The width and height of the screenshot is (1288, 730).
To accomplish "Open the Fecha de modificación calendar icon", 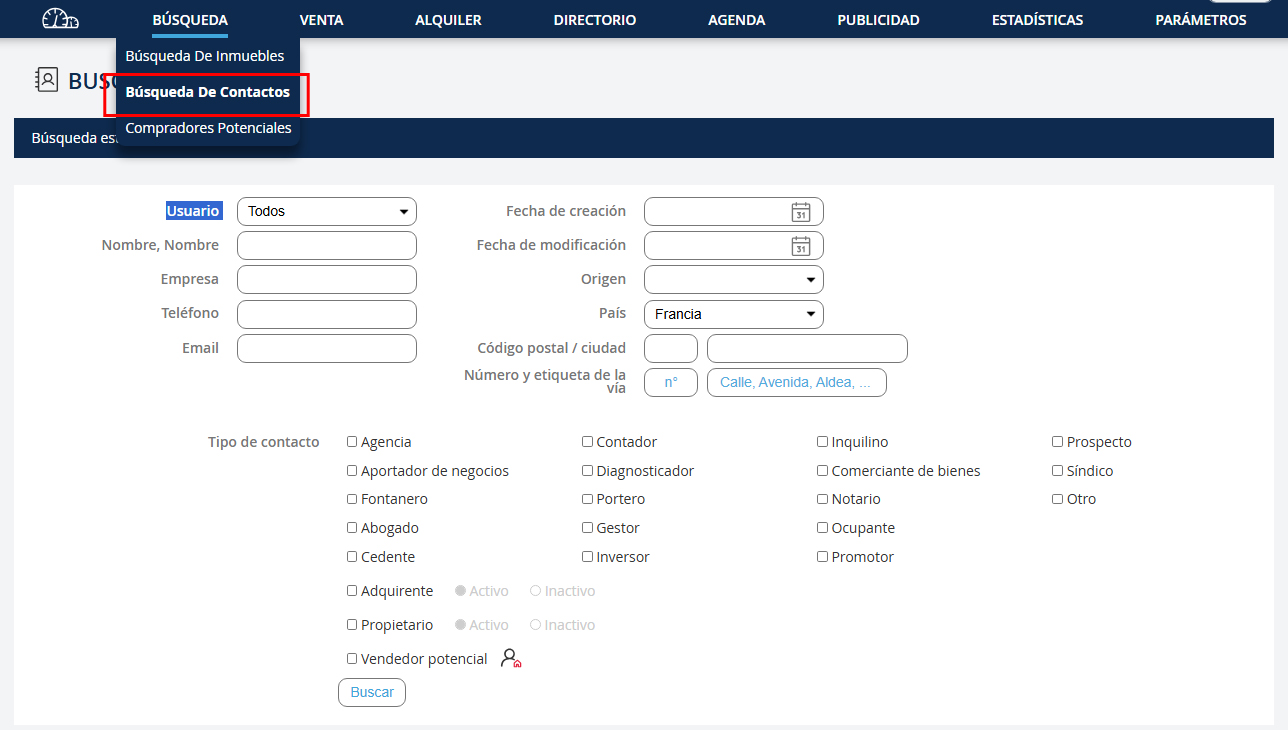I will [800, 246].
